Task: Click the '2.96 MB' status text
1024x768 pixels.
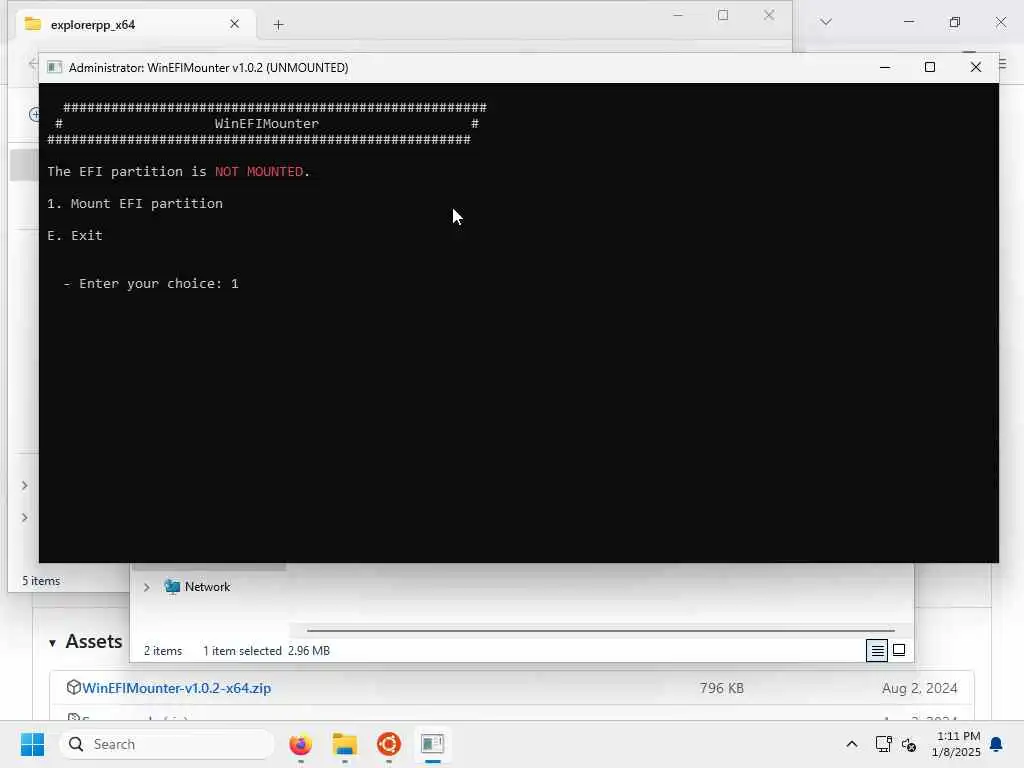Action: point(309,650)
